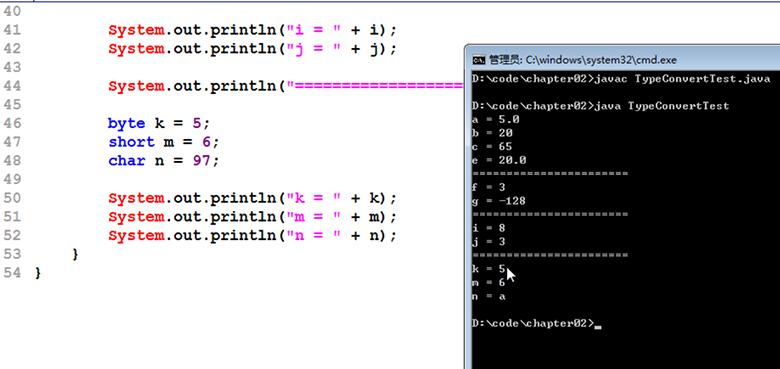Click the equals-sign string on line 44

tap(374, 87)
